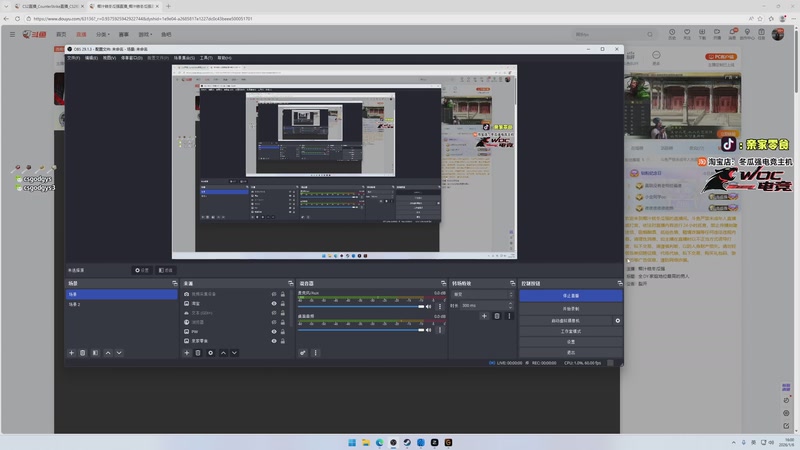Open OBS 视图(V) menu
800x450 pixels.
(x=109, y=58)
